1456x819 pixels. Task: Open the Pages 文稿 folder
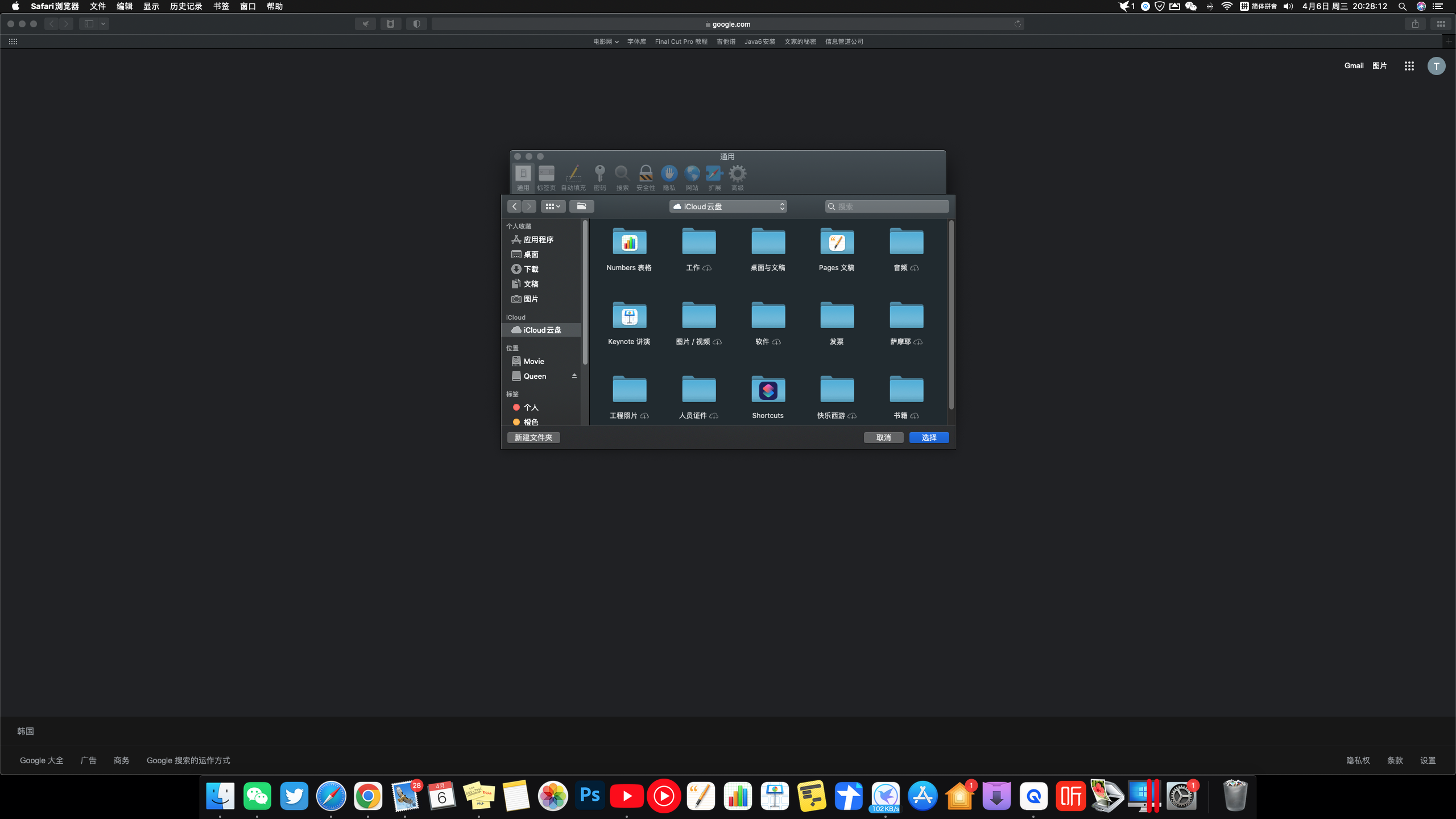click(837, 242)
